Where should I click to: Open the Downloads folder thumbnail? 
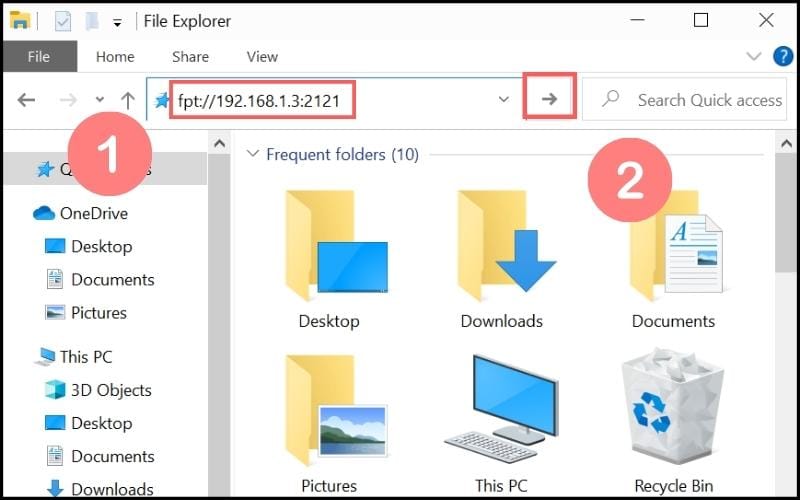click(x=507, y=245)
